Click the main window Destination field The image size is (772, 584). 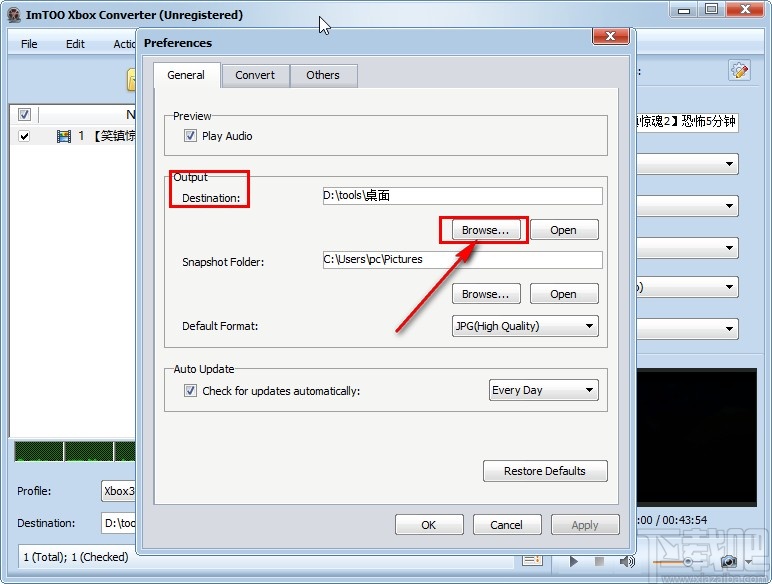(x=119, y=523)
